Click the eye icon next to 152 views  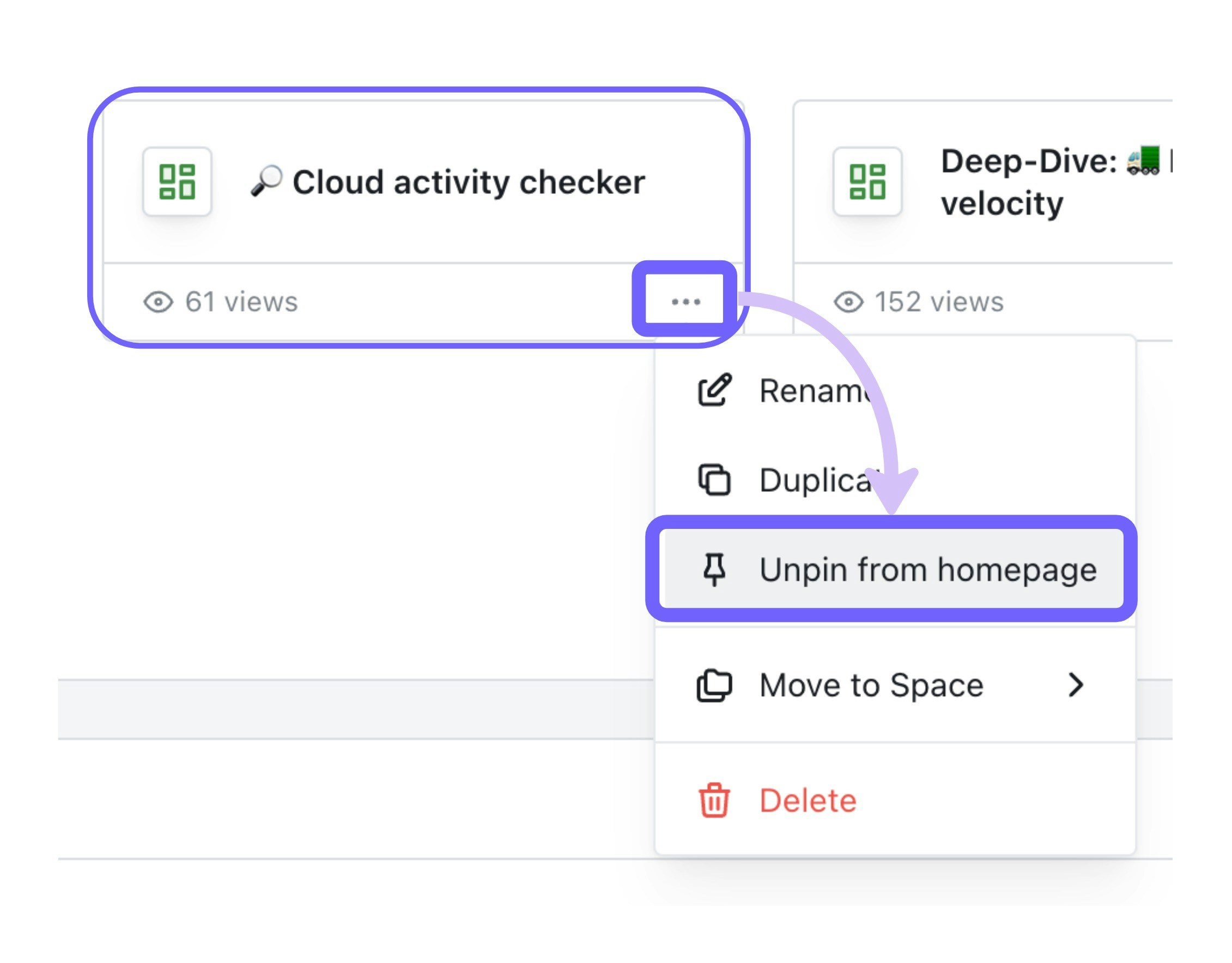tap(848, 302)
